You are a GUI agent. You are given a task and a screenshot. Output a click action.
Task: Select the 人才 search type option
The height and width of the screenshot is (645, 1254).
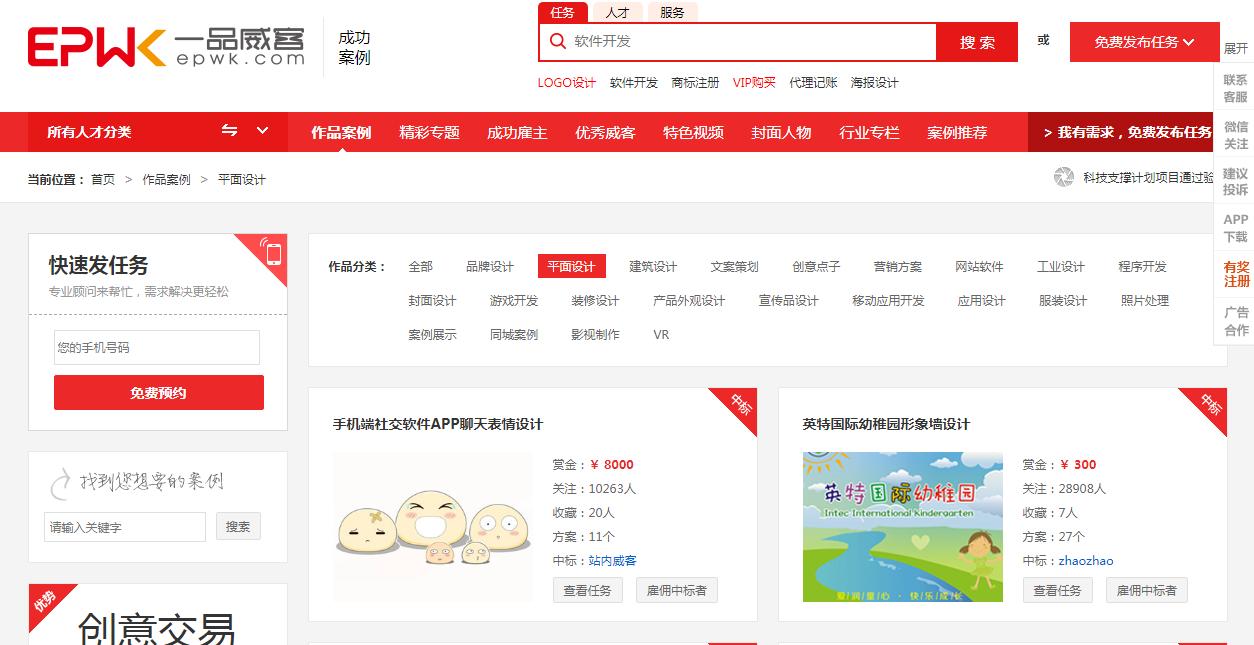[616, 13]
